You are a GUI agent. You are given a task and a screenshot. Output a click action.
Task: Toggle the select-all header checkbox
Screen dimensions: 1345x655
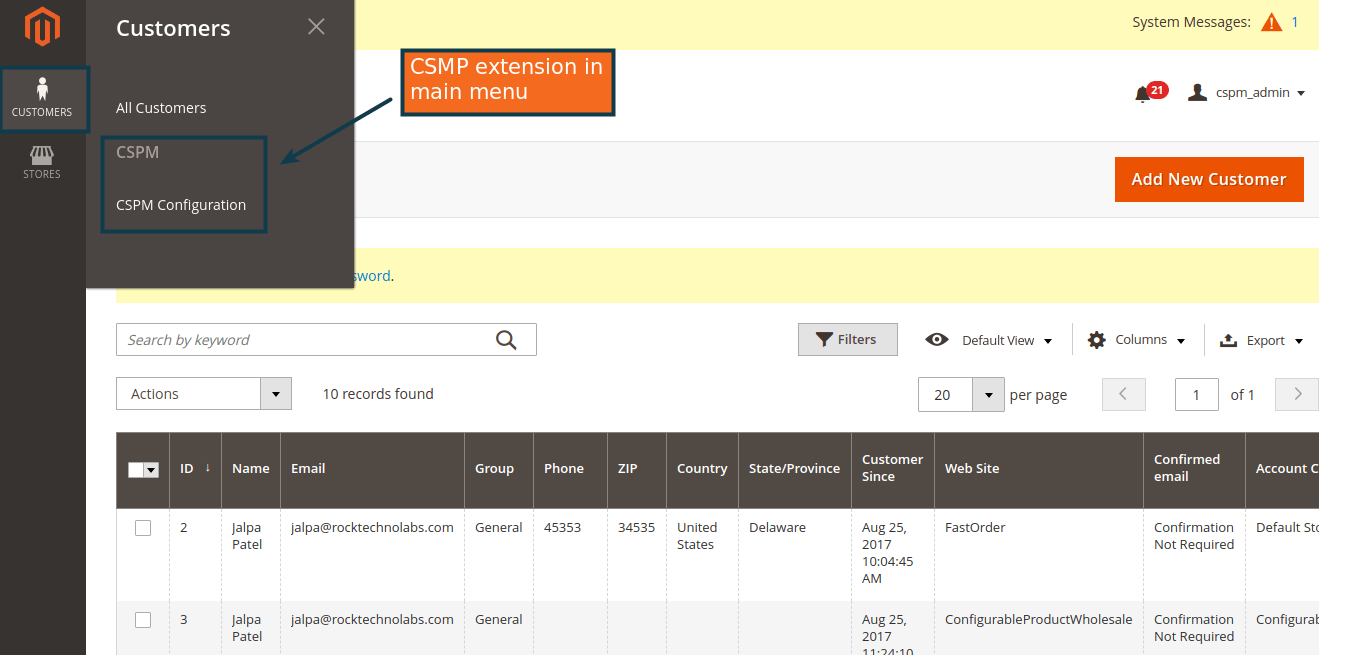136,469
